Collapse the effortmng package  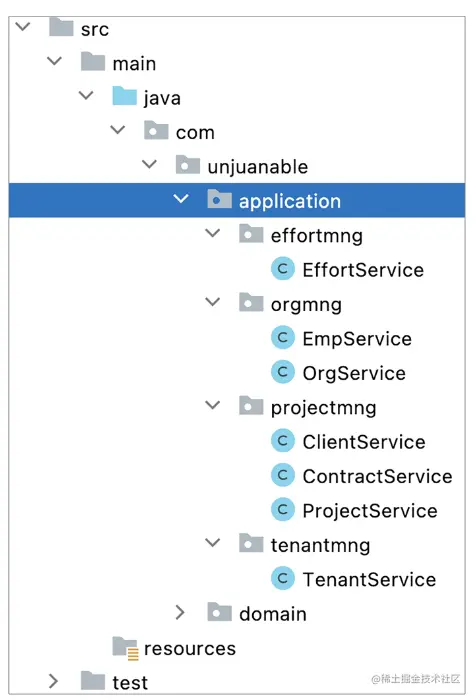(x=213, y=233)
